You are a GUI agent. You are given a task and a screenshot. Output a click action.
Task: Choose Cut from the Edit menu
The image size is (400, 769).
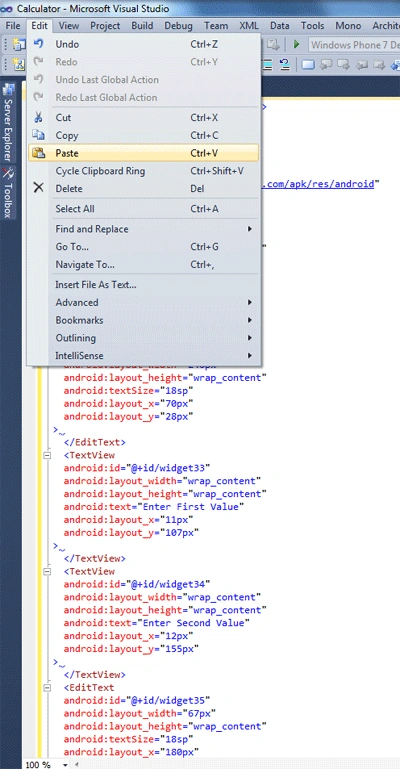(144, 118)
